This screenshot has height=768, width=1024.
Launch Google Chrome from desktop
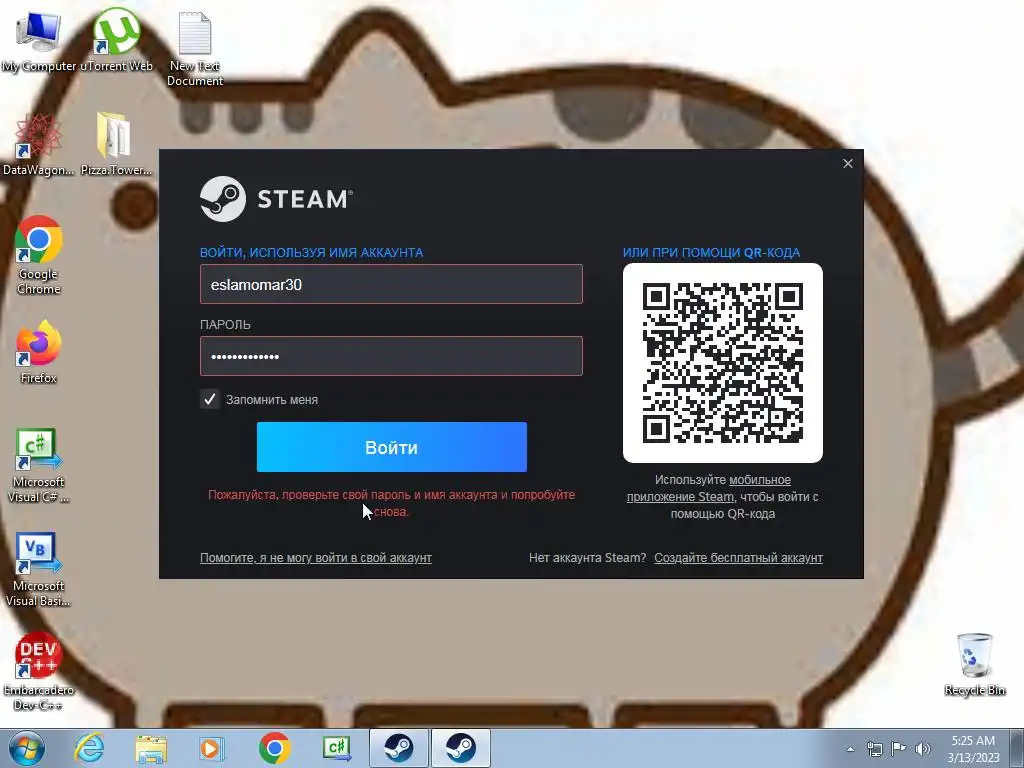[39, 256]
